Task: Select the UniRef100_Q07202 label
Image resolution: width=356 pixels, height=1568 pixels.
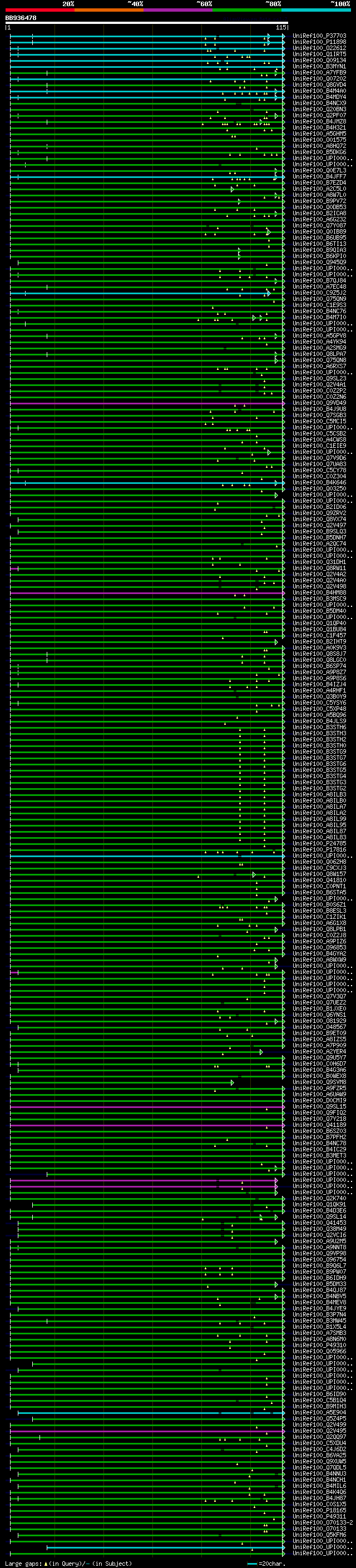Action: point(319,78)
